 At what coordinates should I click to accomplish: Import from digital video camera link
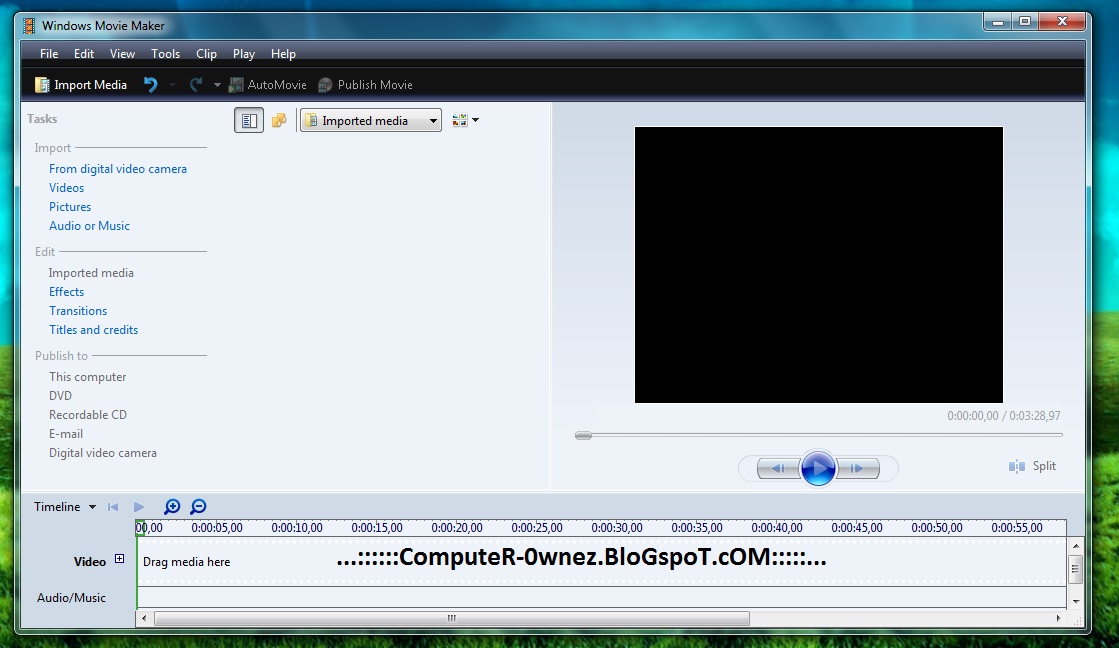coord(118,169)
